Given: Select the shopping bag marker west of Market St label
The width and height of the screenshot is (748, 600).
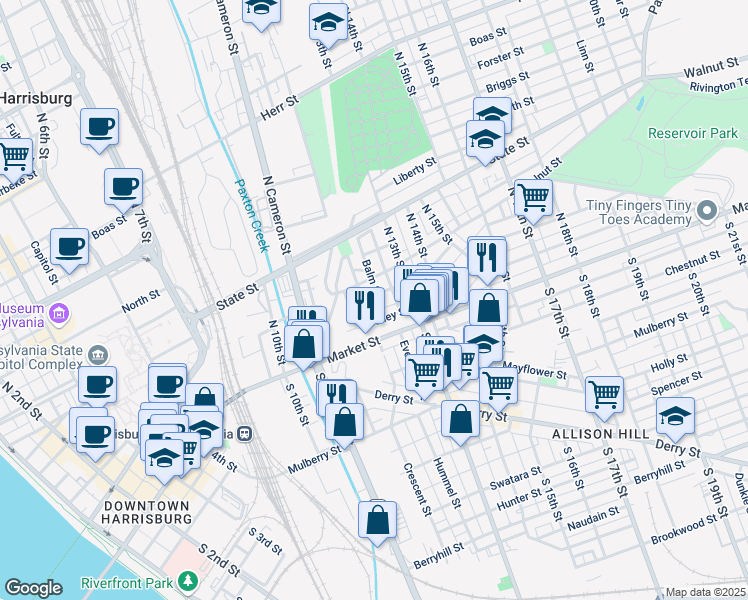Looking at the screenshot, I should [x=303, y=345].
